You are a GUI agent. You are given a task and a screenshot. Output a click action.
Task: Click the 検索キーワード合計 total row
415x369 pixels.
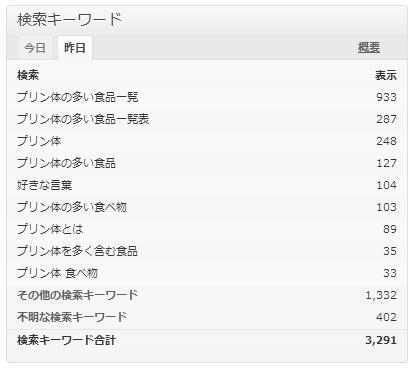(207, 340)
